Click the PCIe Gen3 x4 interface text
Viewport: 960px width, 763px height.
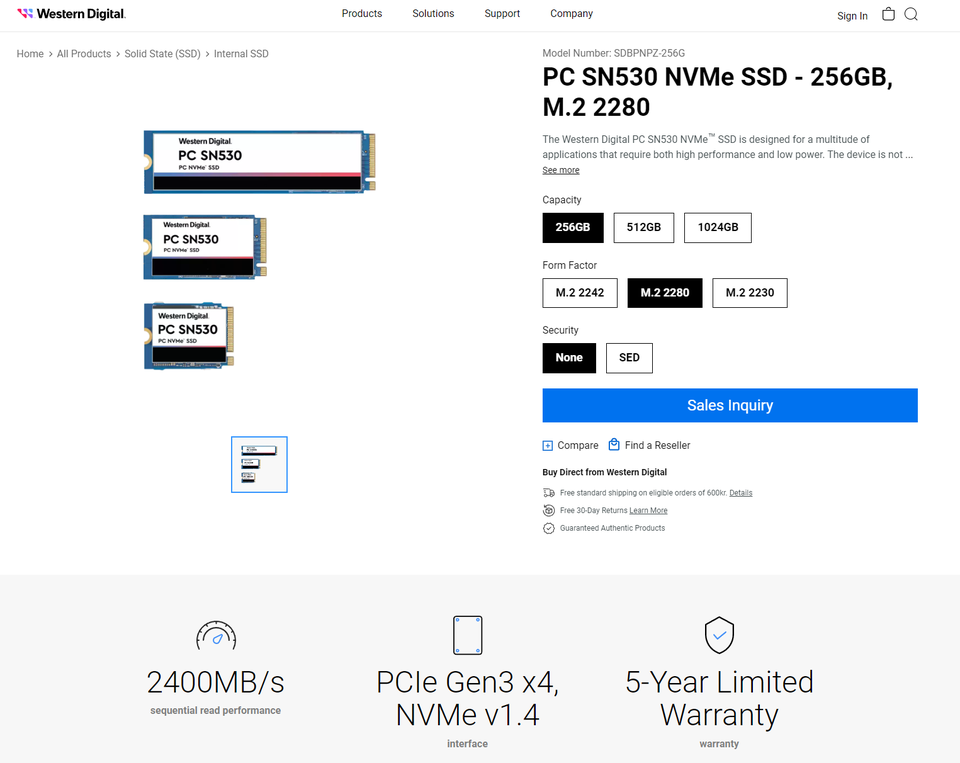coord(468,699)
